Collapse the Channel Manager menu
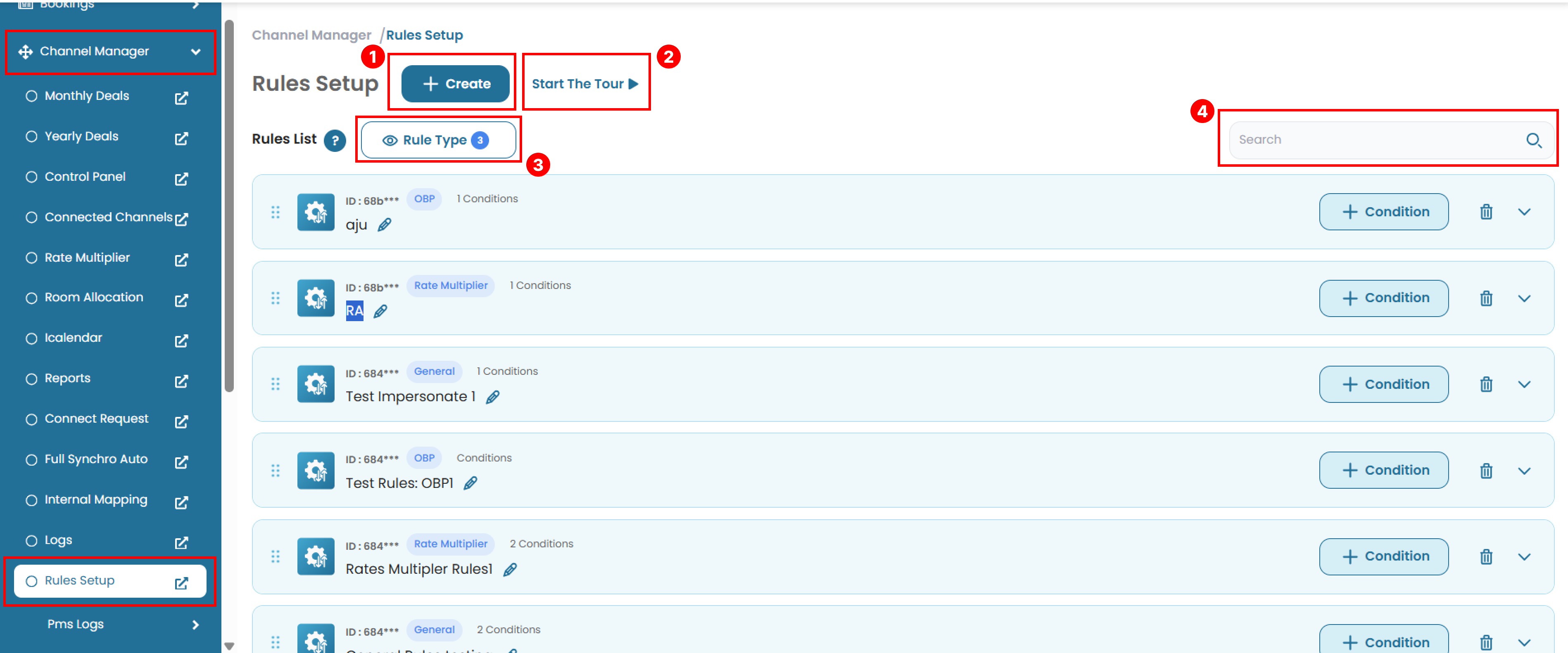The height and width of the screenshot is (653, 1568). pos(195,52)
